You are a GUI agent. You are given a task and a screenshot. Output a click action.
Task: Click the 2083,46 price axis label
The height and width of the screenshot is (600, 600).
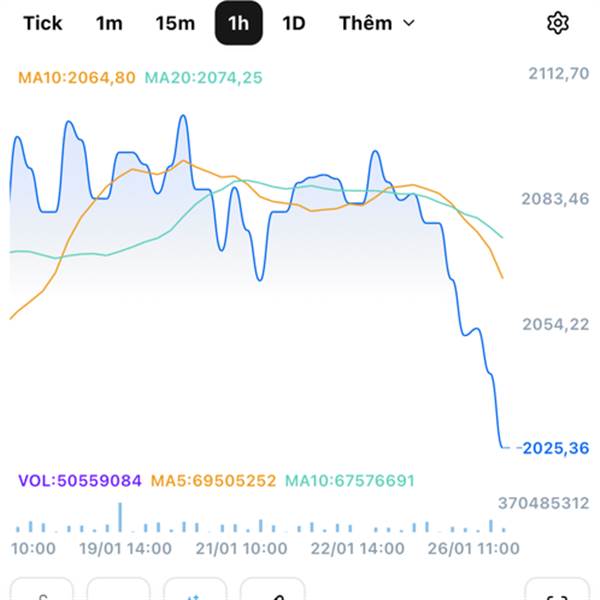556,199
